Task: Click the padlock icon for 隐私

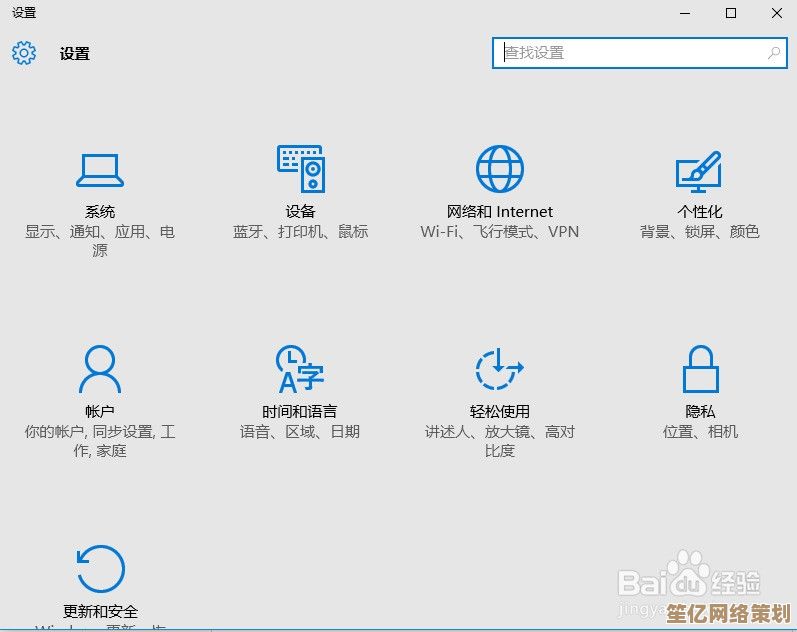Action: click(700, 369)
